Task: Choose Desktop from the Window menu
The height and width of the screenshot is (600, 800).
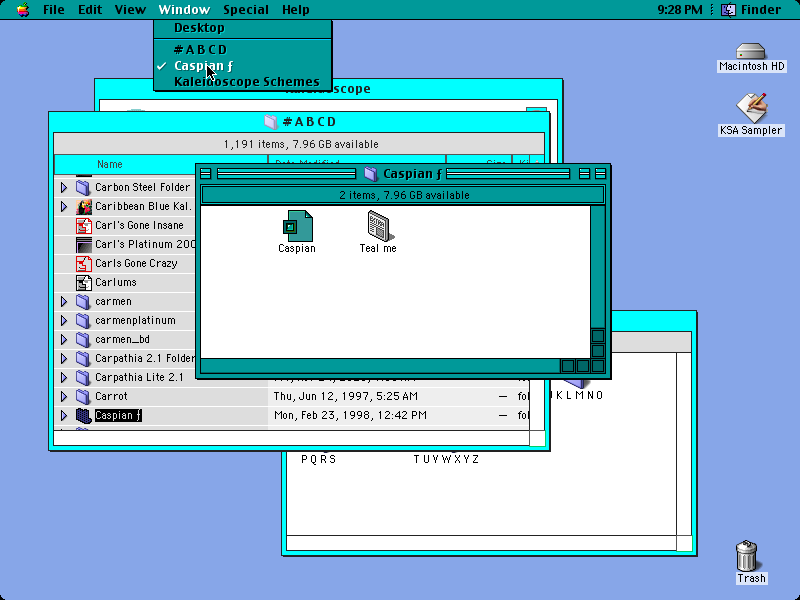Action: click(x=243, y=28)
